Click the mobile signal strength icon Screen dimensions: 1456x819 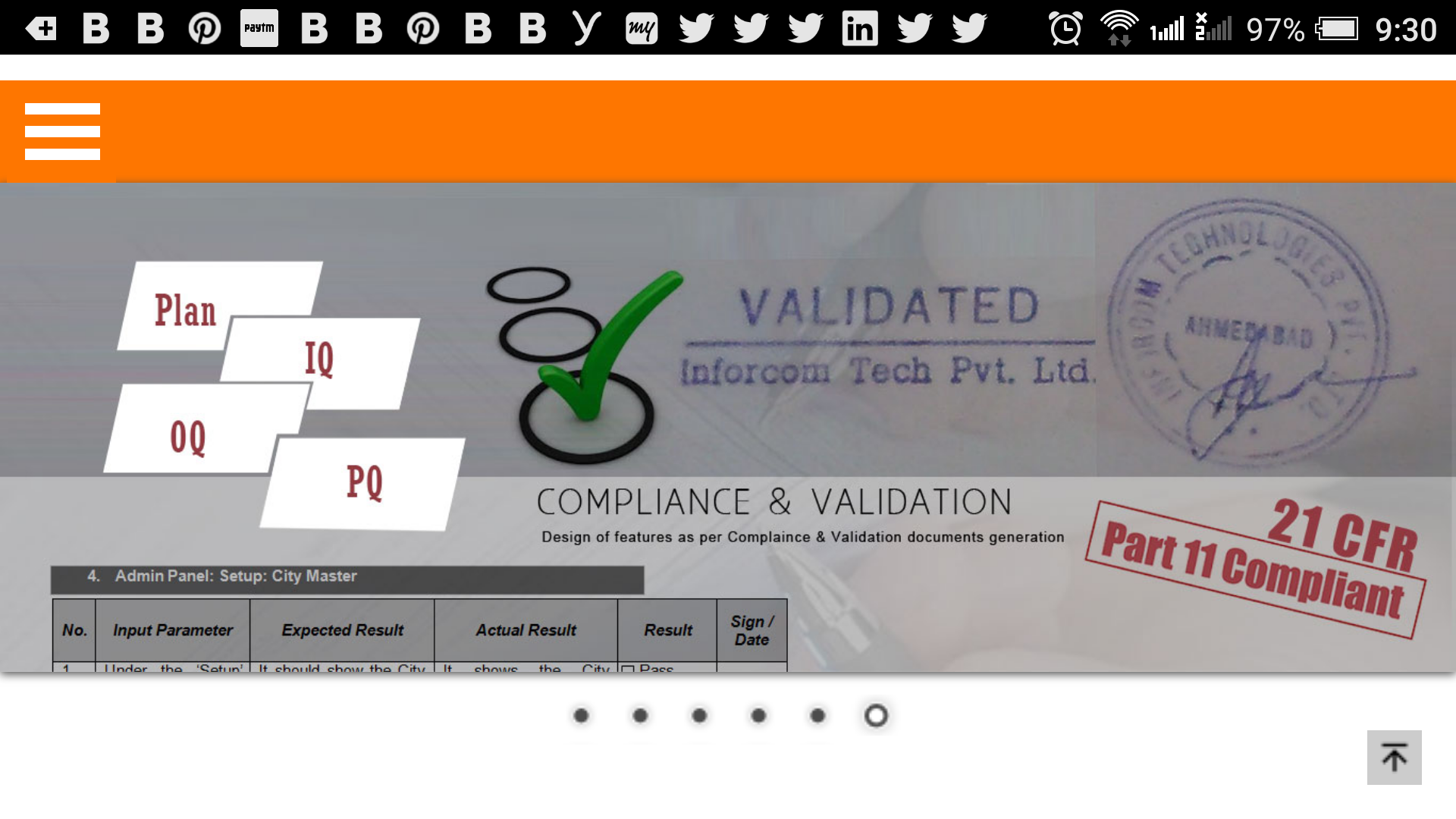coord(1165,28)
